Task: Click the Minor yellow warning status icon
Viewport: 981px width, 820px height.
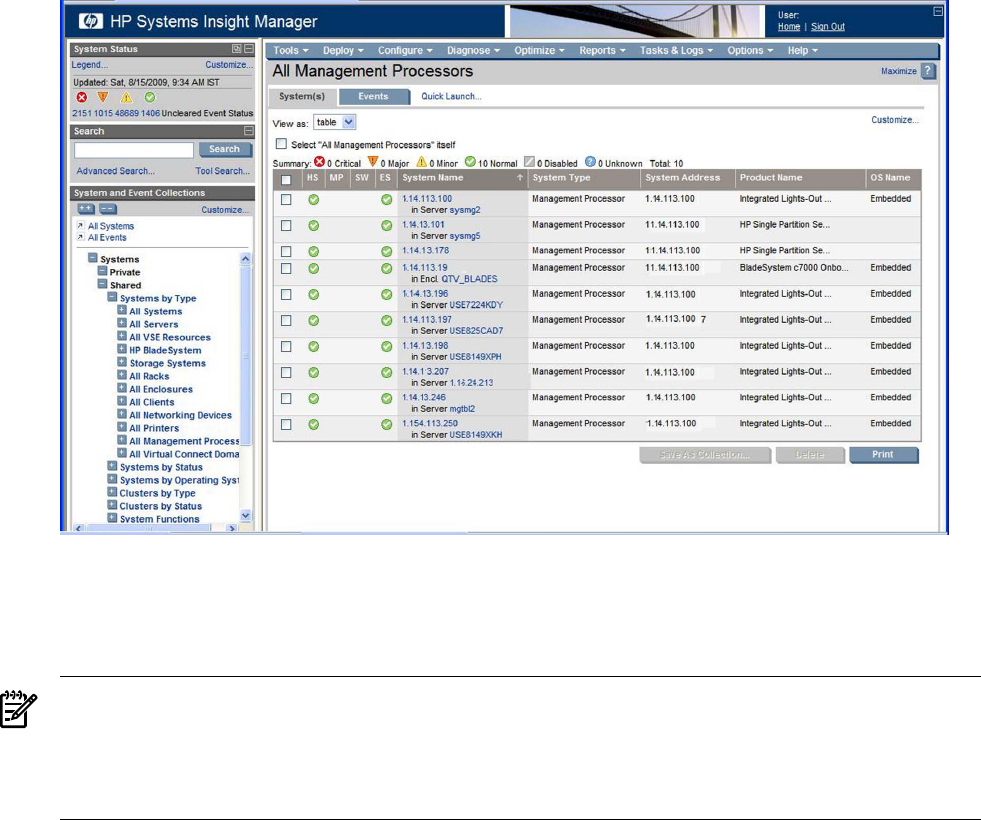Action: tap(126, 98)
